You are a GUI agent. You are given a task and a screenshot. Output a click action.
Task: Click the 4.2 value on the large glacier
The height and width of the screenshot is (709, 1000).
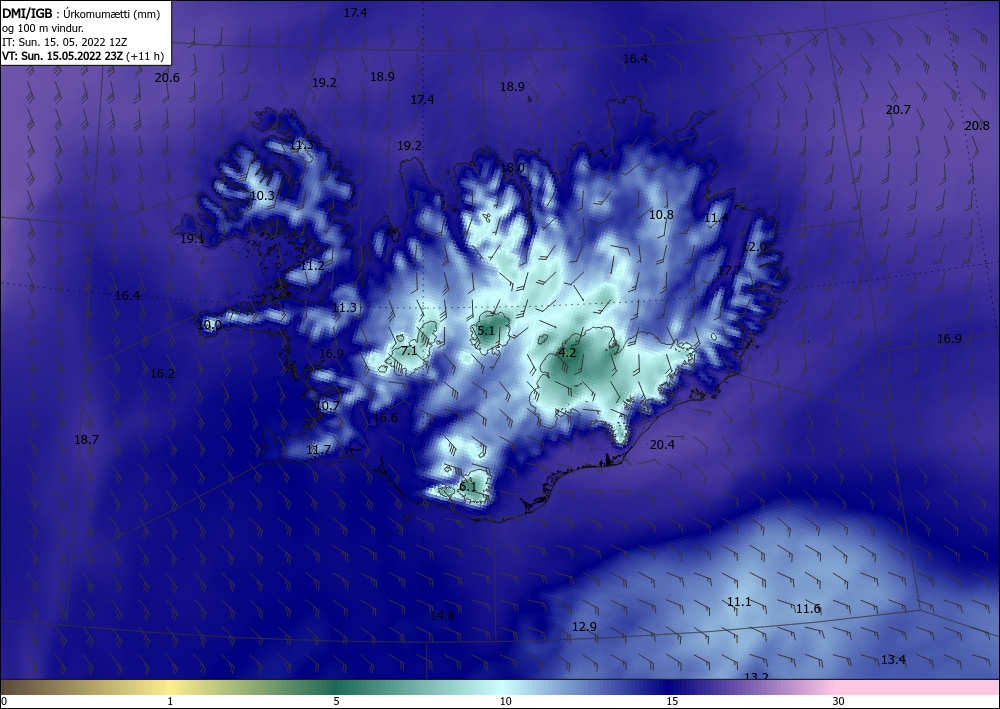pos(567,353)
